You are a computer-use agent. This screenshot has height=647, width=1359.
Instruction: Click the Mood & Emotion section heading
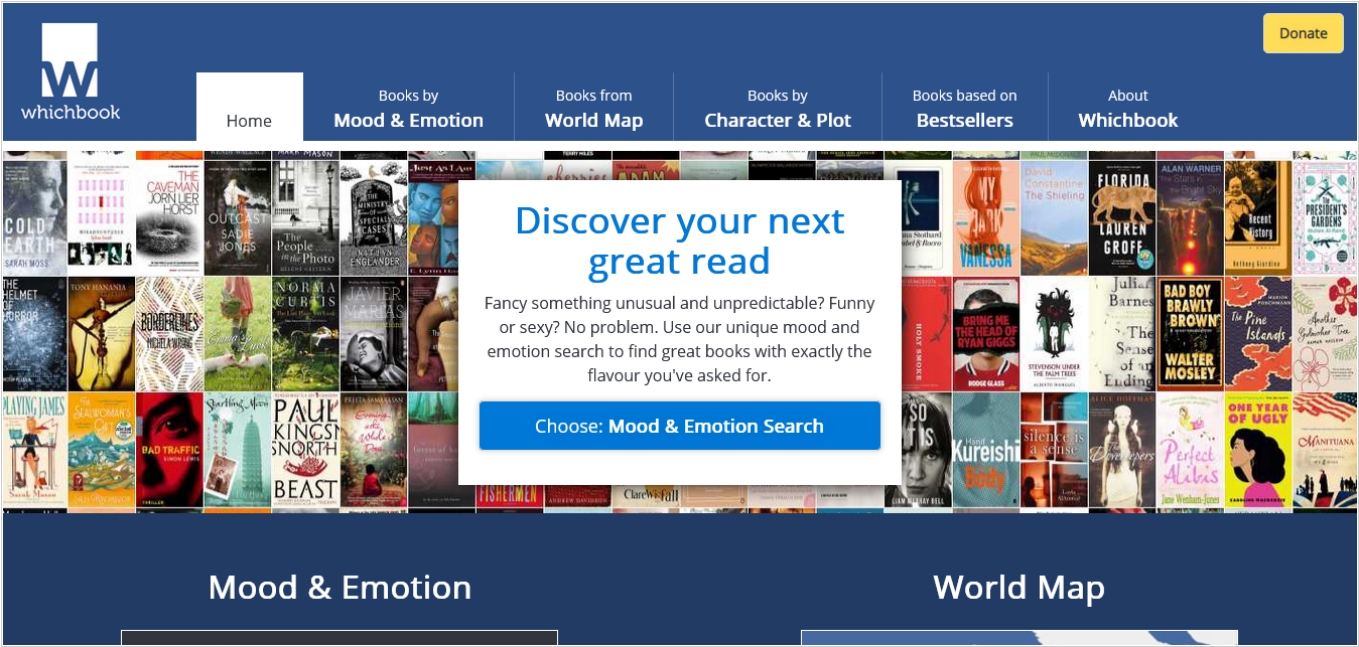pos(339,587)
